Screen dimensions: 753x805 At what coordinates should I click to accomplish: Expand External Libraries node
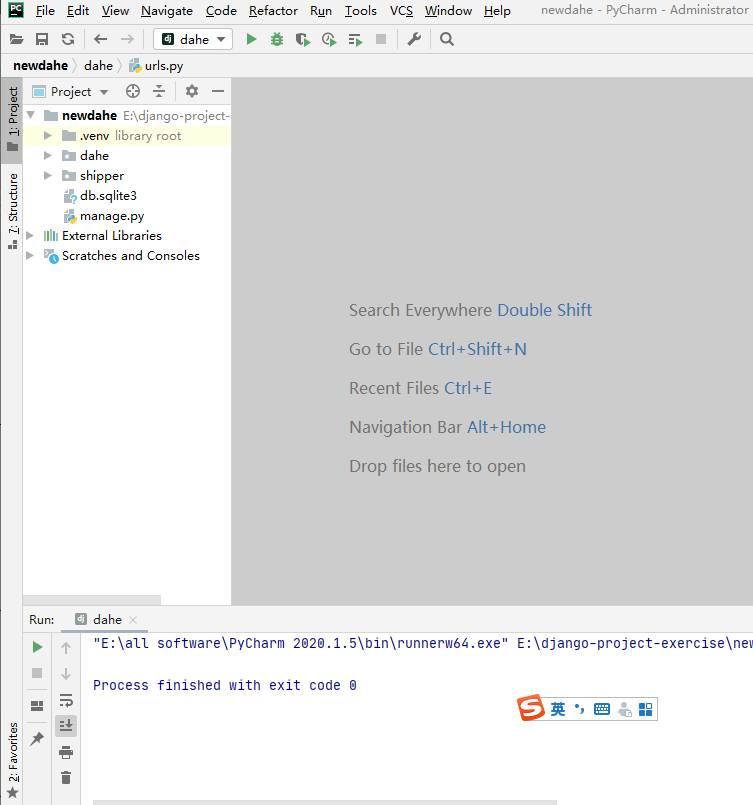[30, 236]
